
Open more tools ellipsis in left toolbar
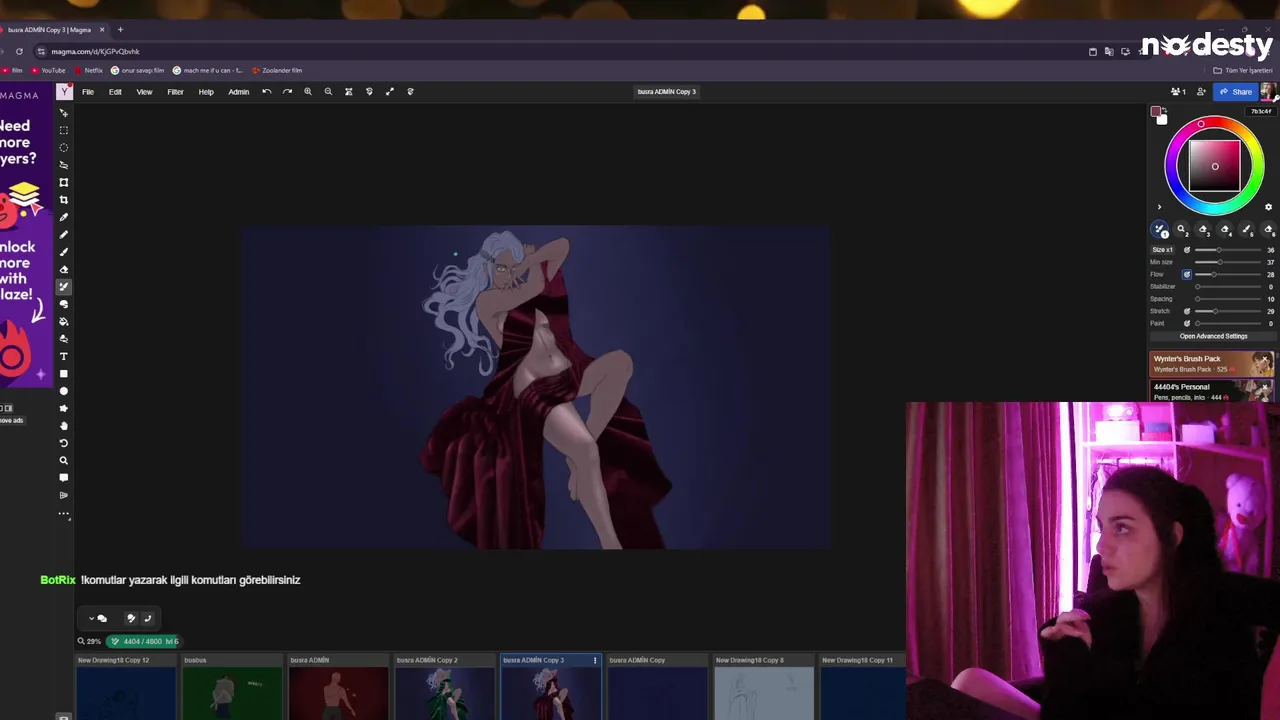pos(64,514)
